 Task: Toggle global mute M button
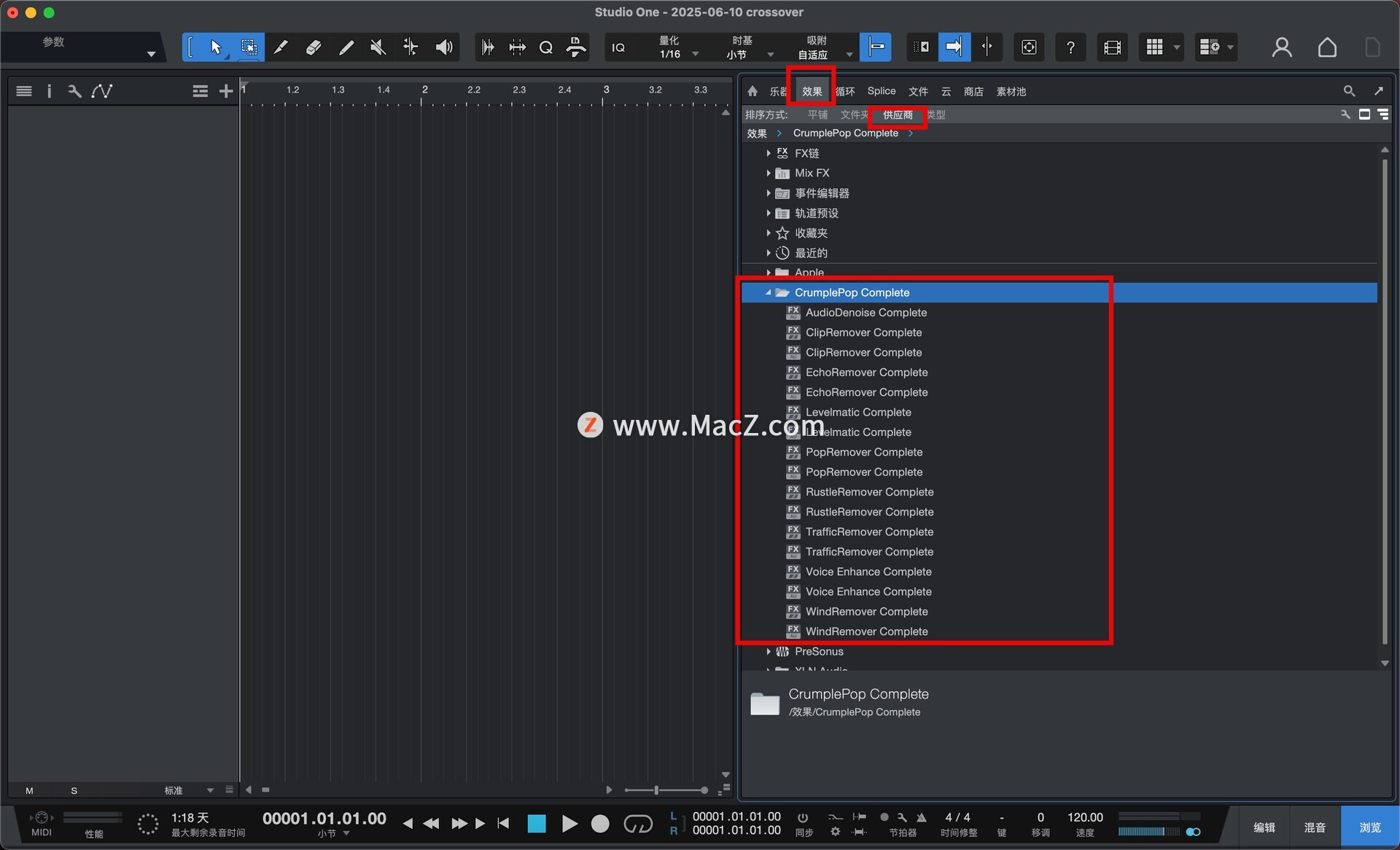[x=29, y=790]
